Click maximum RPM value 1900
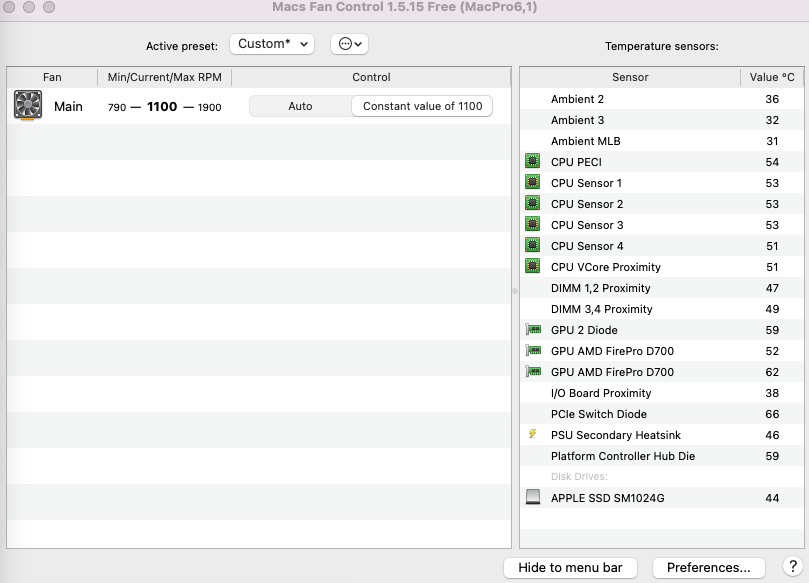The height and width of the screenshot is (583, 809). point(209,107)
